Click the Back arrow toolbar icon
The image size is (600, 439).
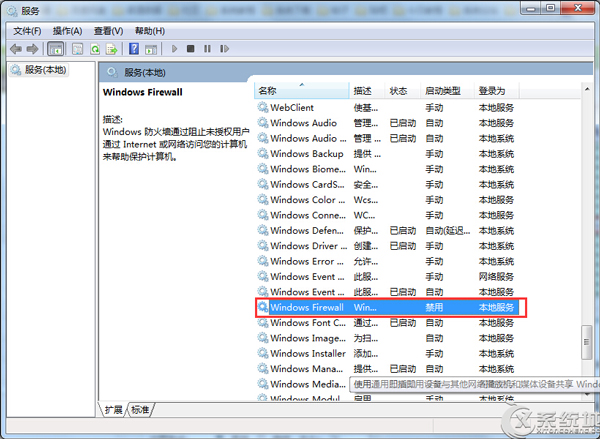coord(16,49)
